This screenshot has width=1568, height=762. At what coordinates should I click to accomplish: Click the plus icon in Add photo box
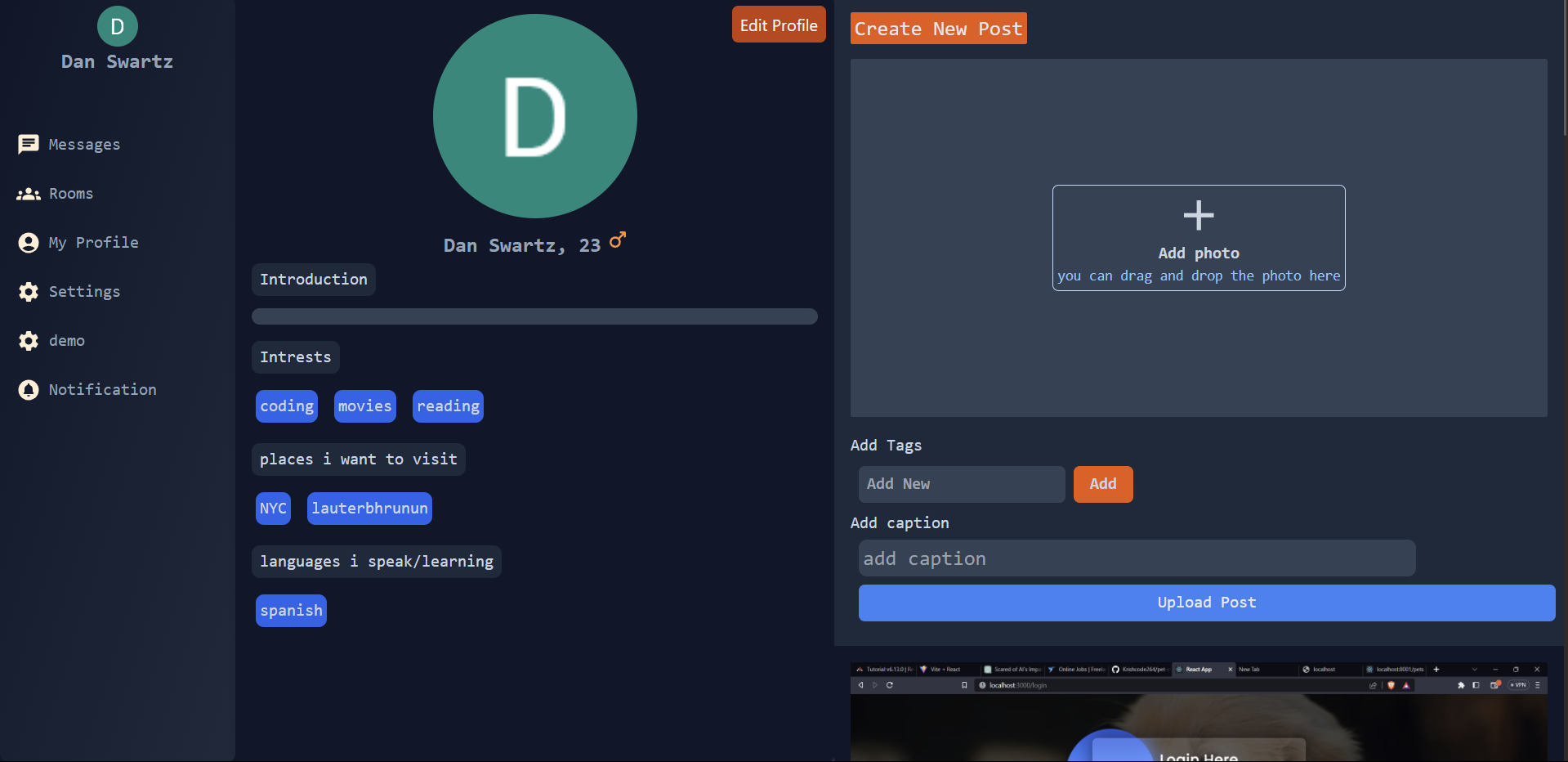1199,216
